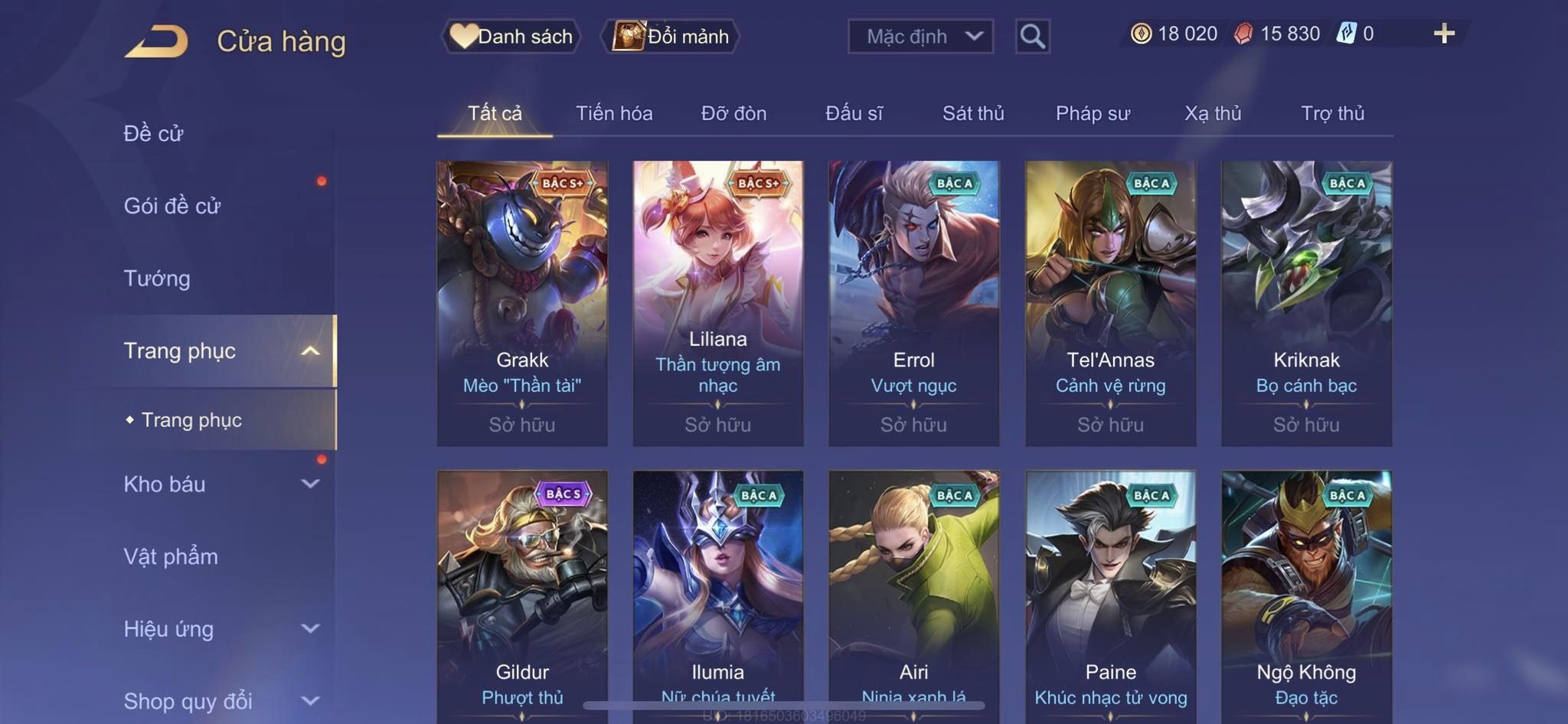Collapse the Trang phục sidebar section
Screen dimensions: 1568x724
coord(310,351)
